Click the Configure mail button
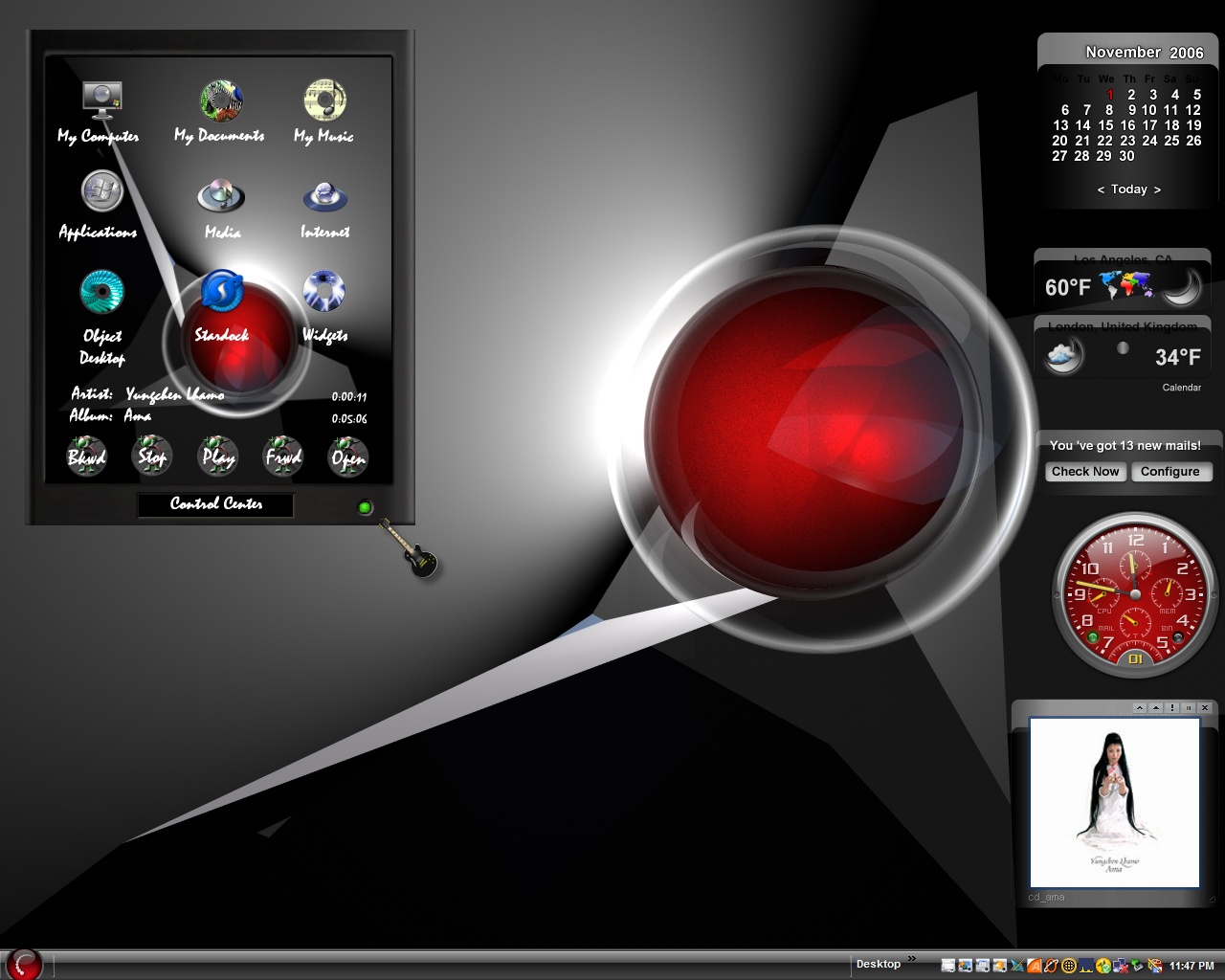Image resolution: width=1225 pixels, height=980 pixels. point(1169,472)
